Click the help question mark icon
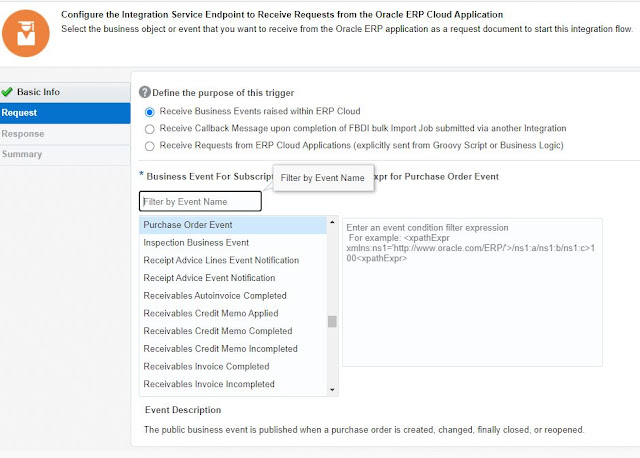Image resolution: width=640 pixels, height=458 pixels. 145,92
